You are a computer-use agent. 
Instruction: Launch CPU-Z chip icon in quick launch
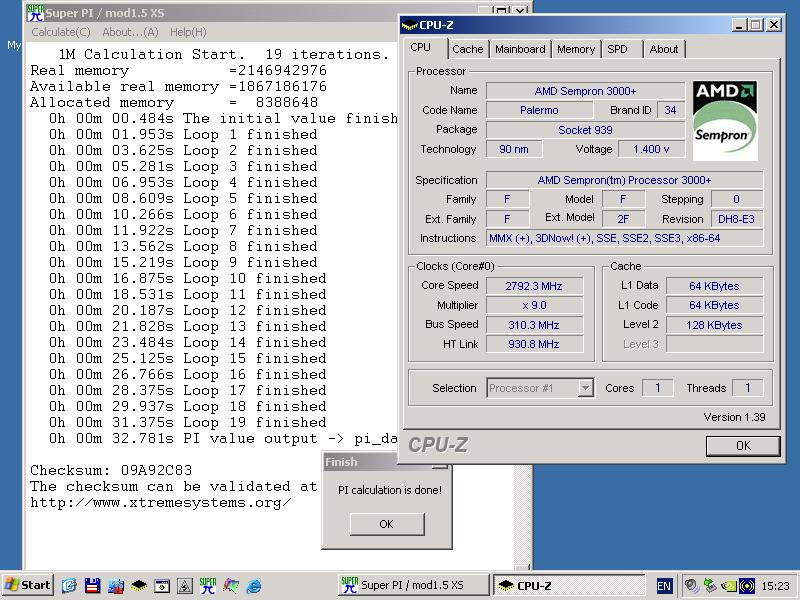(x=139, y=585)
